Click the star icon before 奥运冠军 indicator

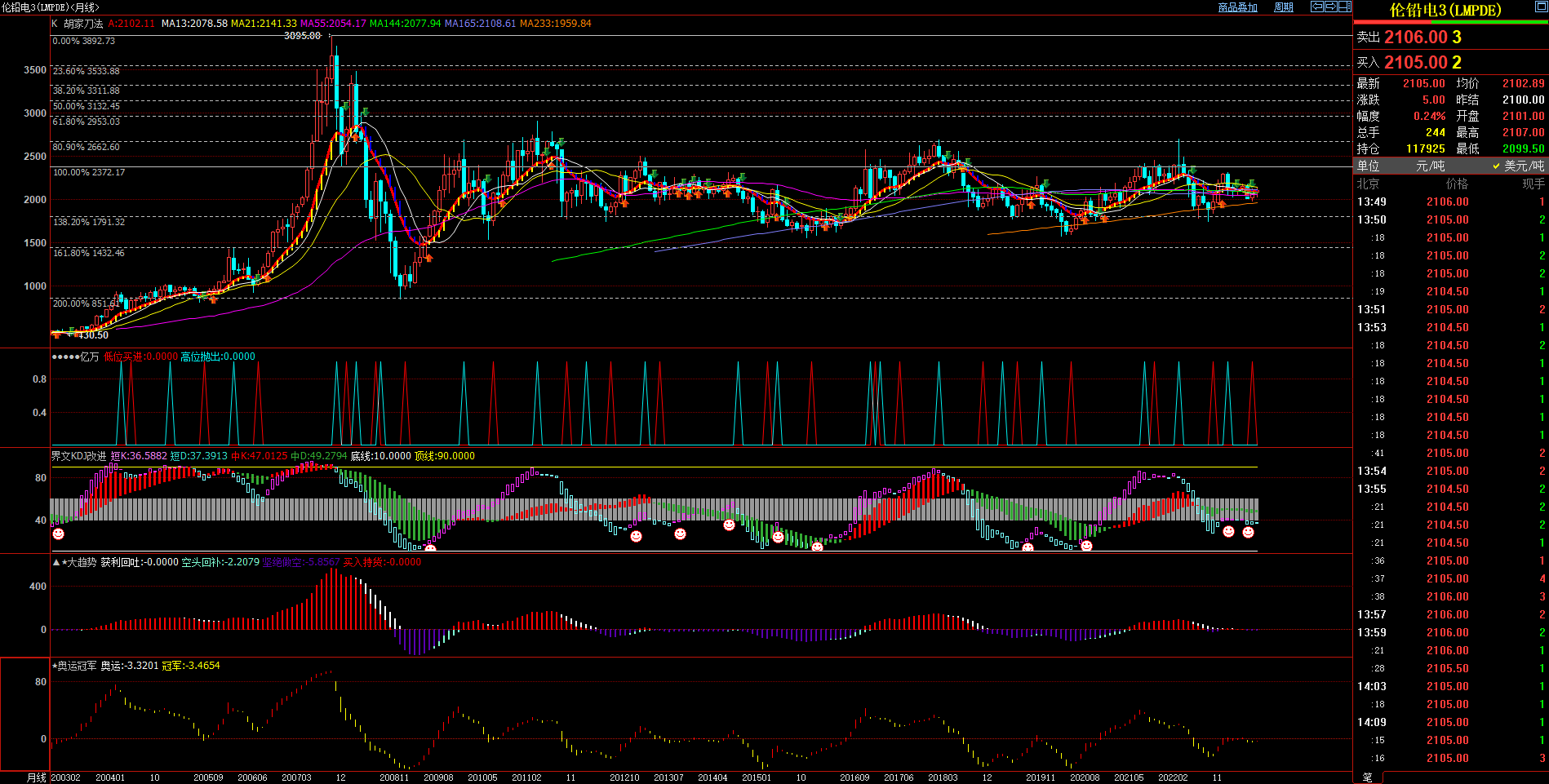coord(55,666)
